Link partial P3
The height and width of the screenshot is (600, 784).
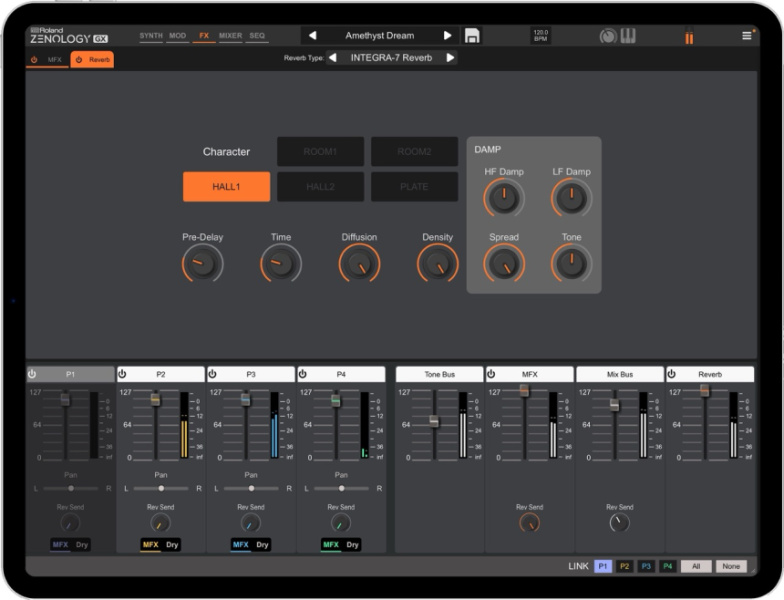coord(646,566)
